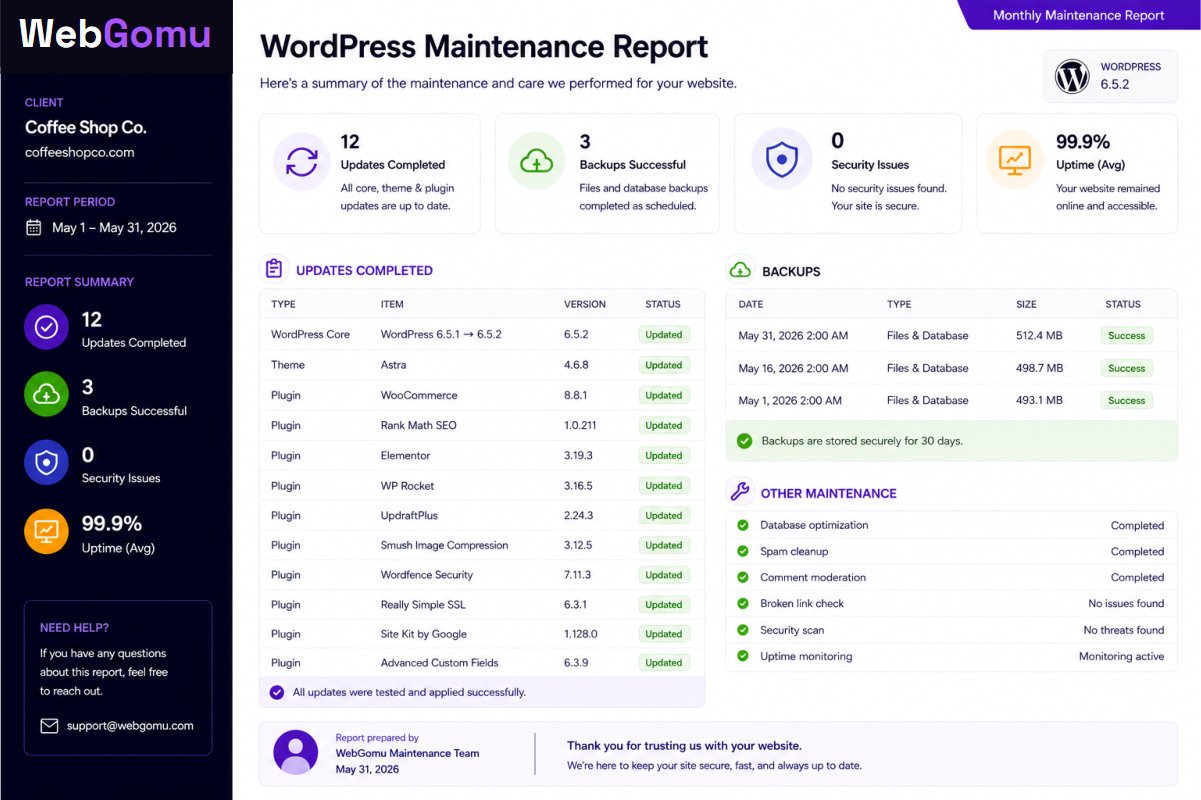Click 'WordPress 6.5.1 → 6.5.2' item cell
This screenshot has width=1201, height=800.
coord(441,334)
